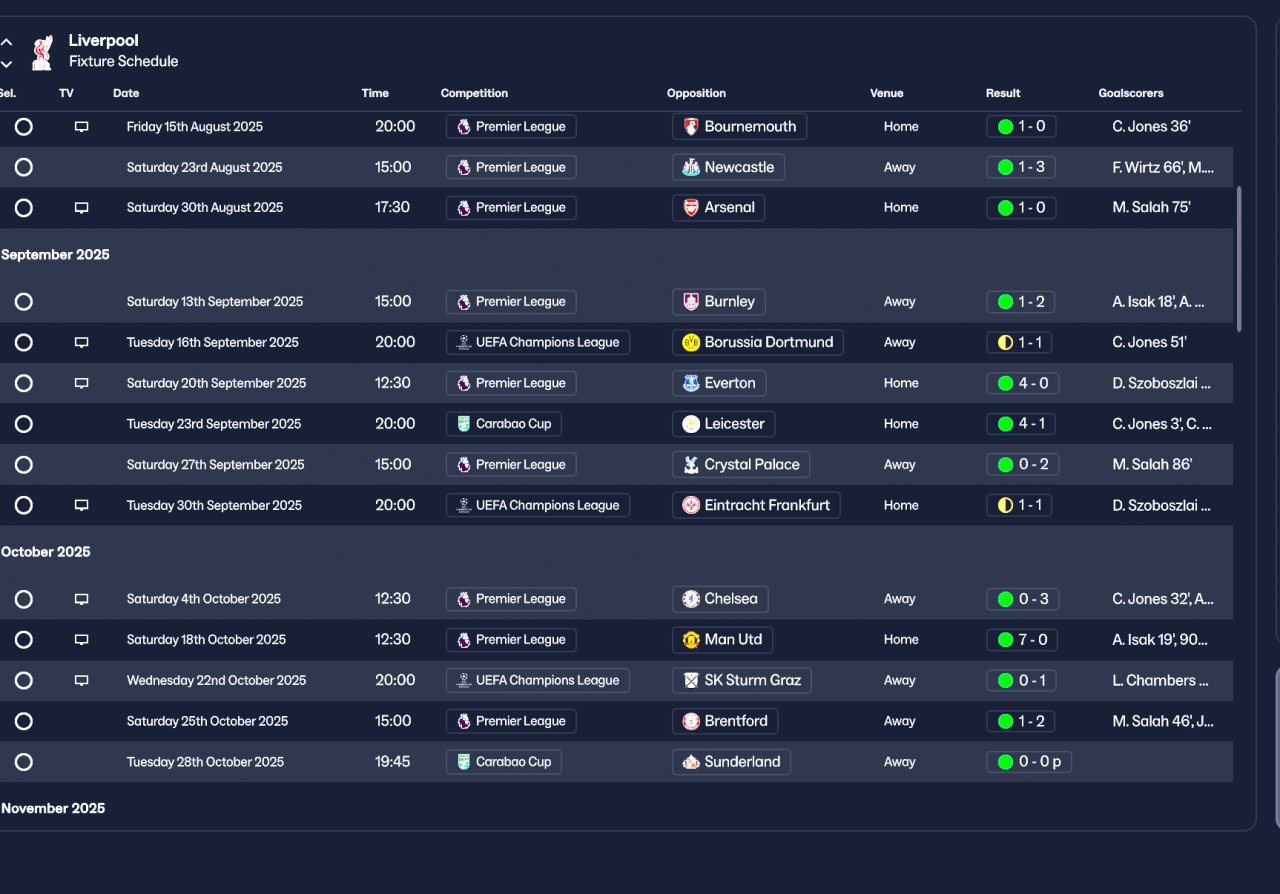Select the Crystal Palace fixture radio circle
Screen dimensions: 1280x894
(24, 465)
